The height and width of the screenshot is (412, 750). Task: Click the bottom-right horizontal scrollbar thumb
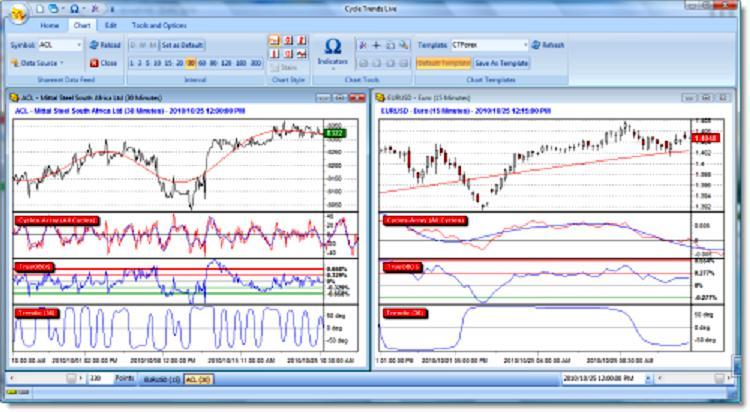[719, 379]
